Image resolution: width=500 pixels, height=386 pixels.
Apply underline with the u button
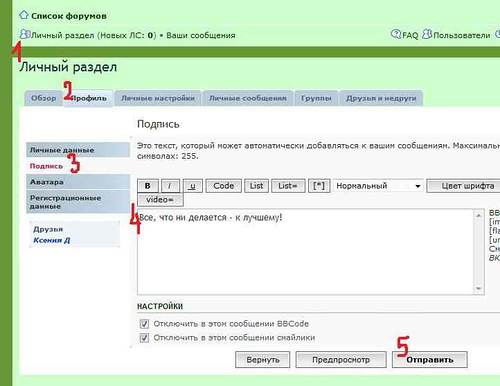pyautogui.click(x=193, y=186)
